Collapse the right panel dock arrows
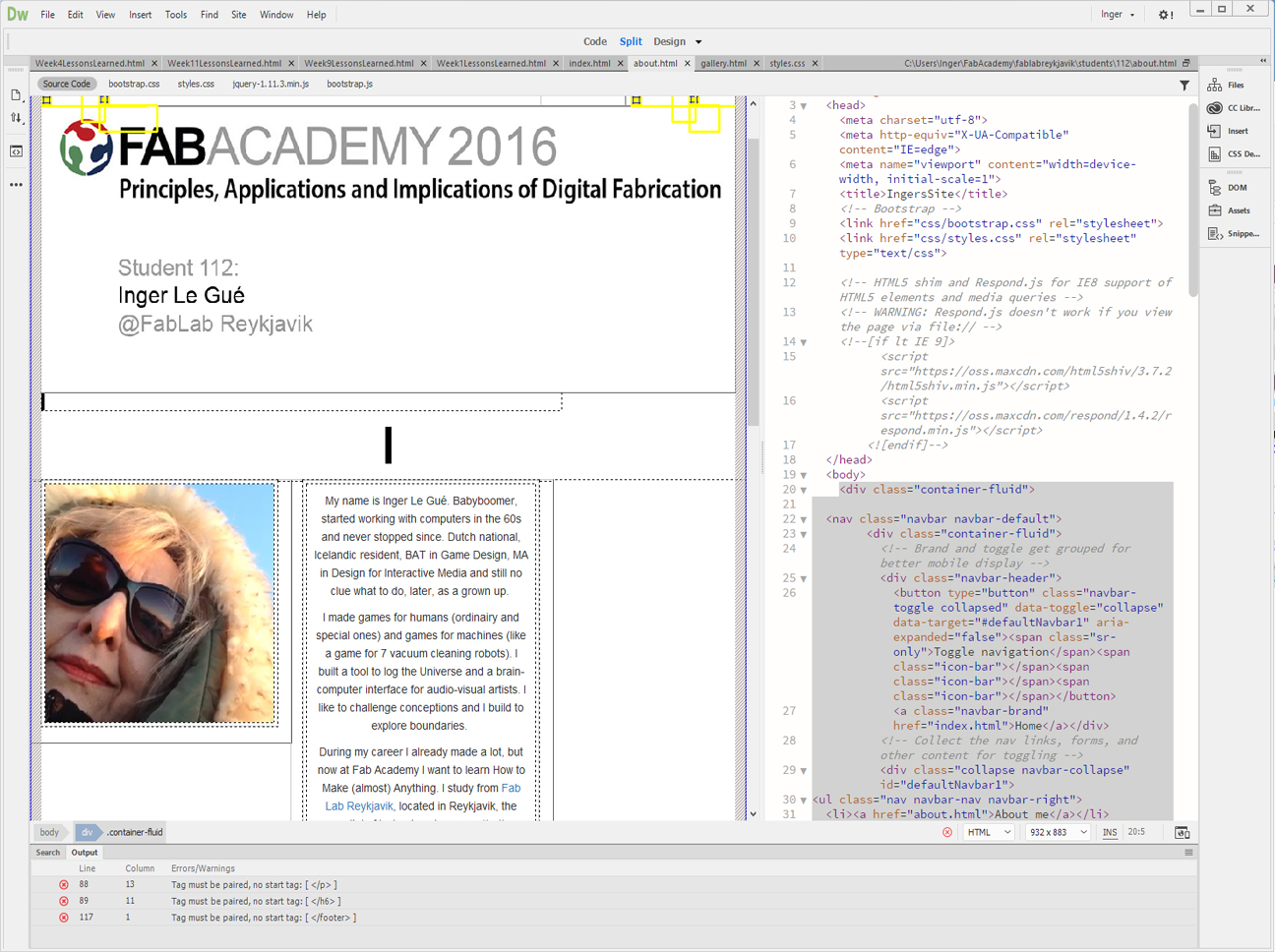The width and height of the screenshot is (1275, 952). pyautogui.click(x=1263, y=61)
